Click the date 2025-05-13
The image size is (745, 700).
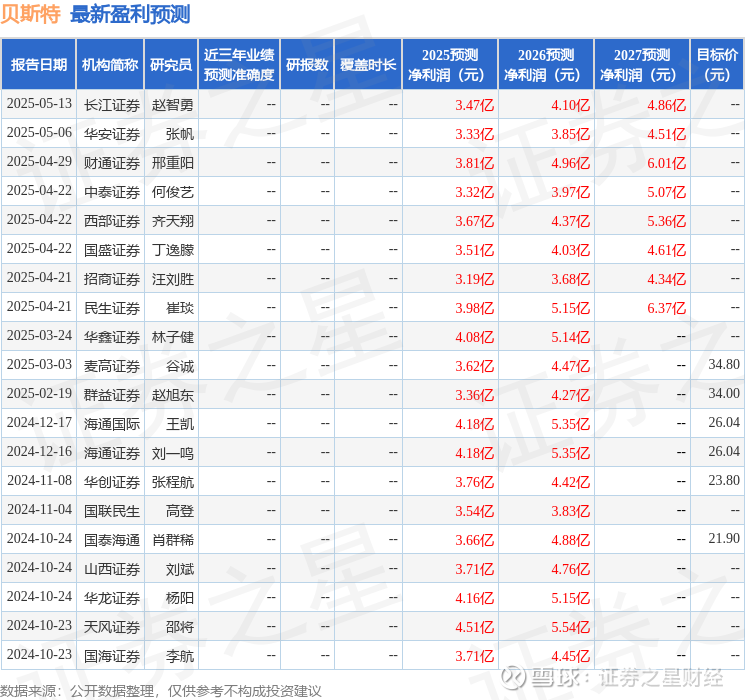[x=39, y=104]
